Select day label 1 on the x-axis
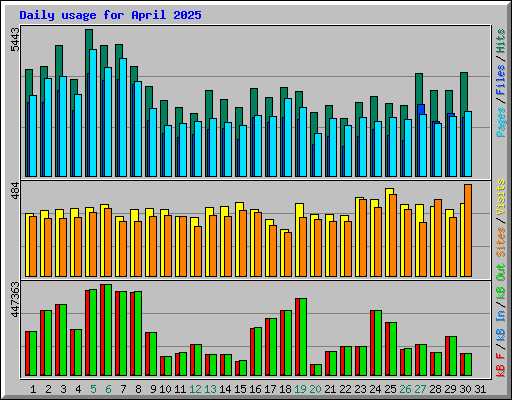The height and width of the screenshot is (400, 512). pyautogui.click(x=33, y=389)
